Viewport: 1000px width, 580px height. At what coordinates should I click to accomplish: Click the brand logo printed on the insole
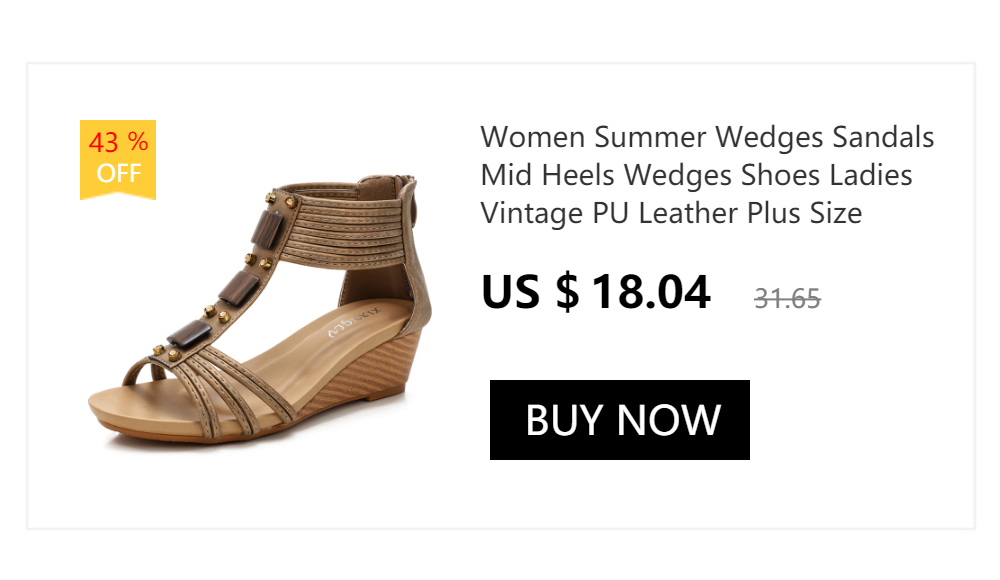coord(353,322)
